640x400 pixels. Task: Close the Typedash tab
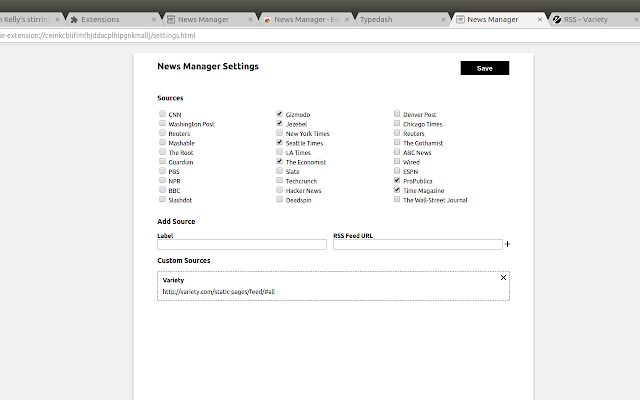(x=443, y=20)
